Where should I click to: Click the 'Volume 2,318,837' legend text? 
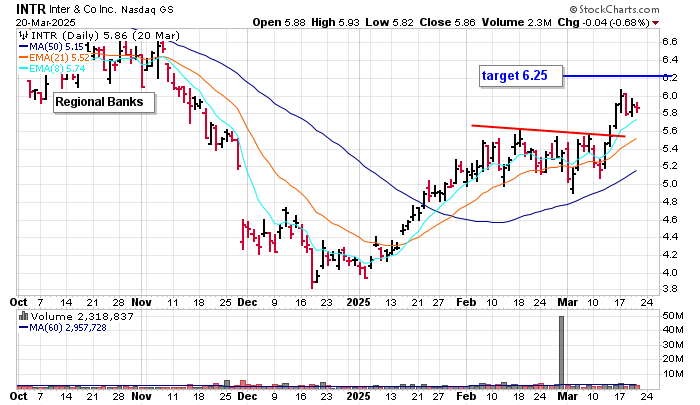82,317
